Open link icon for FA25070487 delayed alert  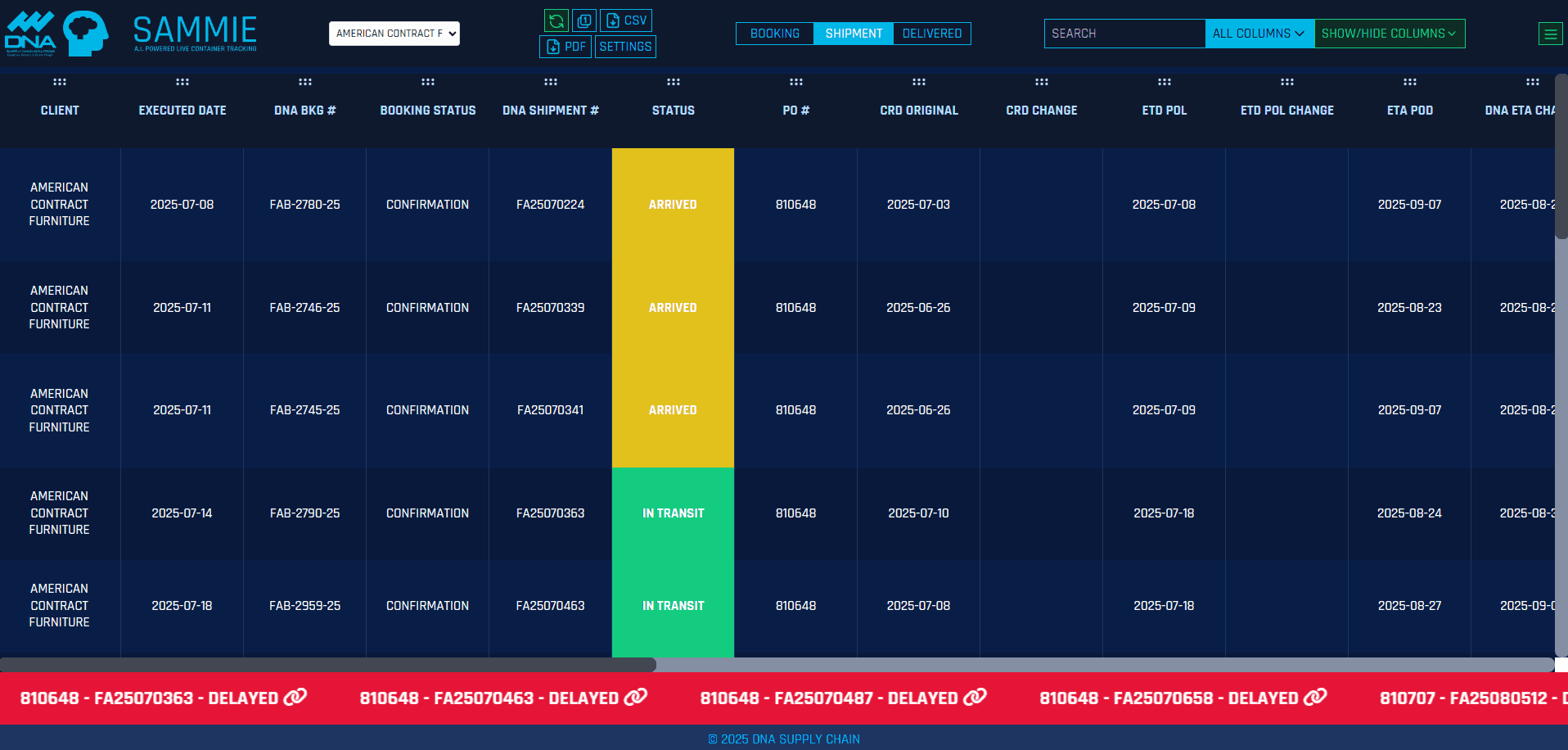click(x=975, y=698)
